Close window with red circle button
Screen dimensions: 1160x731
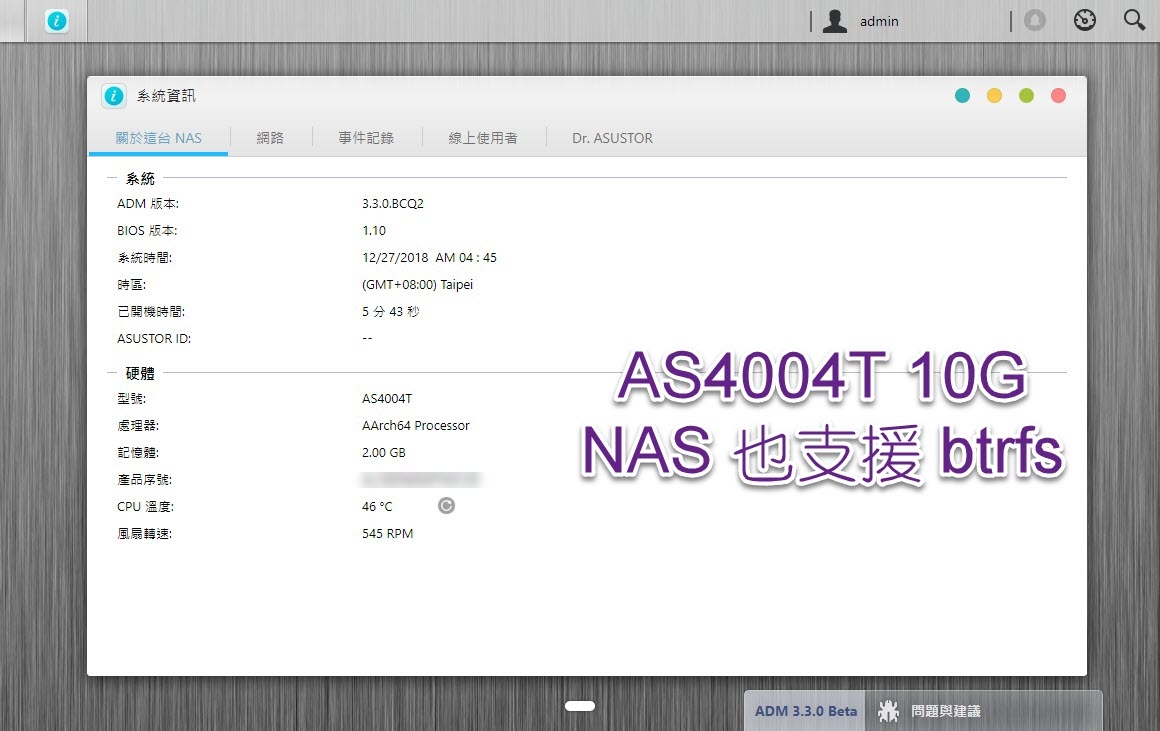pos(1058,95)
